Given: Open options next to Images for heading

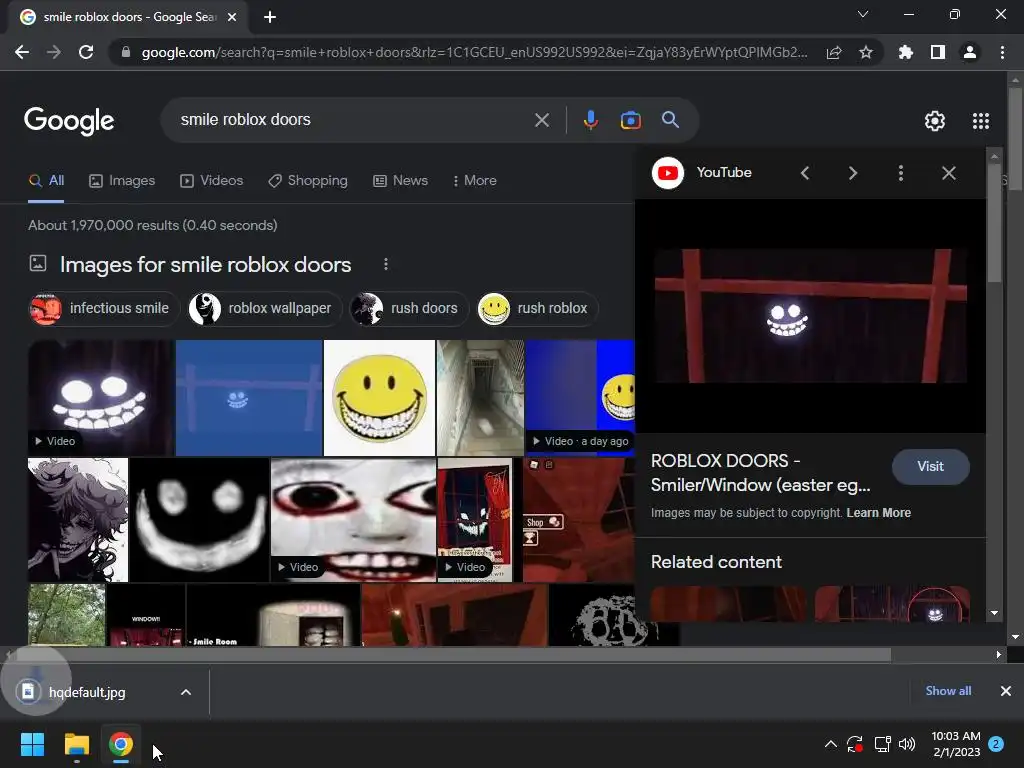Looking at the screenshot, I should coord(386,264).
